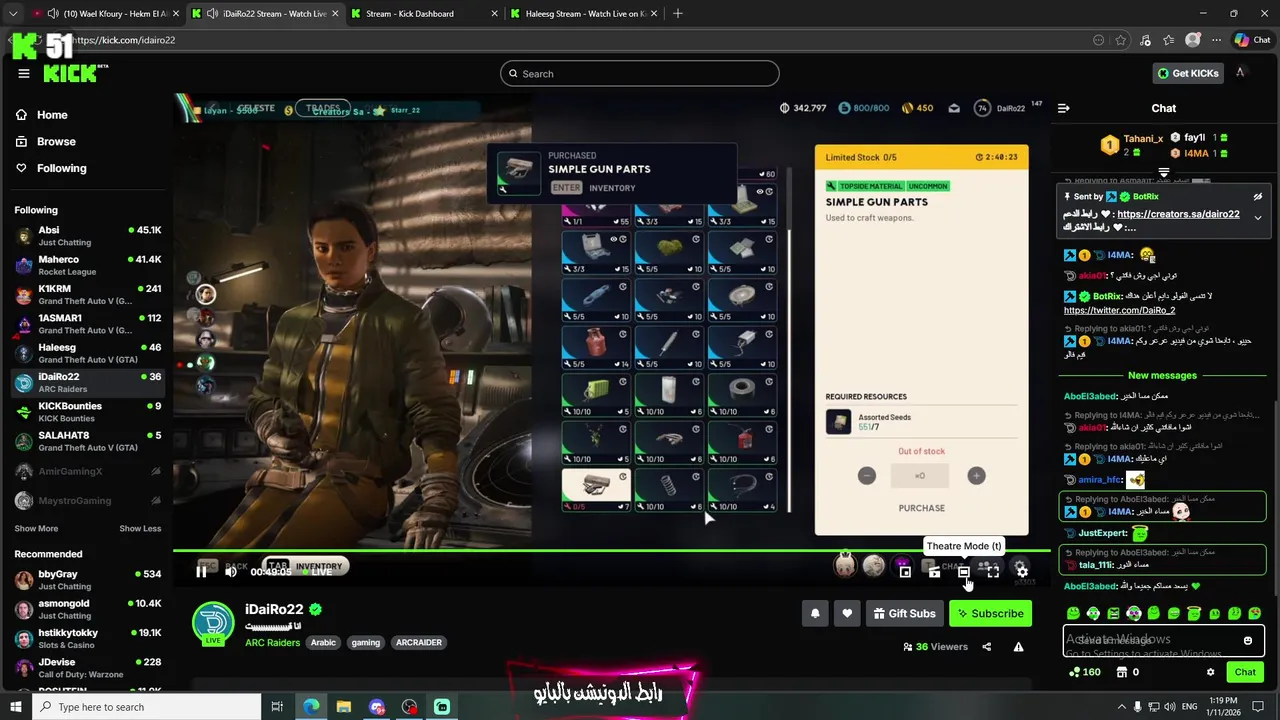Open Windows taskbar search box
Screen dimensions: 1280x720
coord(148,707)
